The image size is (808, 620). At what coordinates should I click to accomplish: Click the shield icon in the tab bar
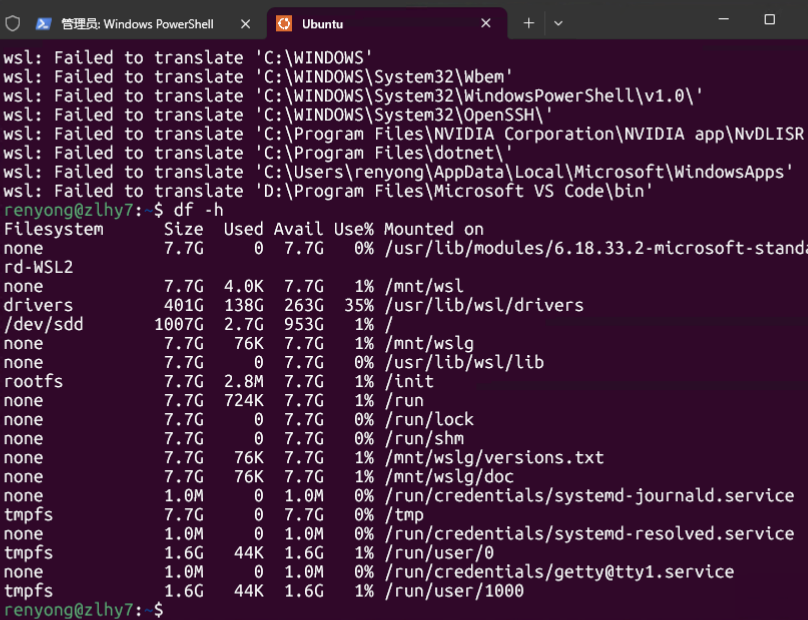13,24
